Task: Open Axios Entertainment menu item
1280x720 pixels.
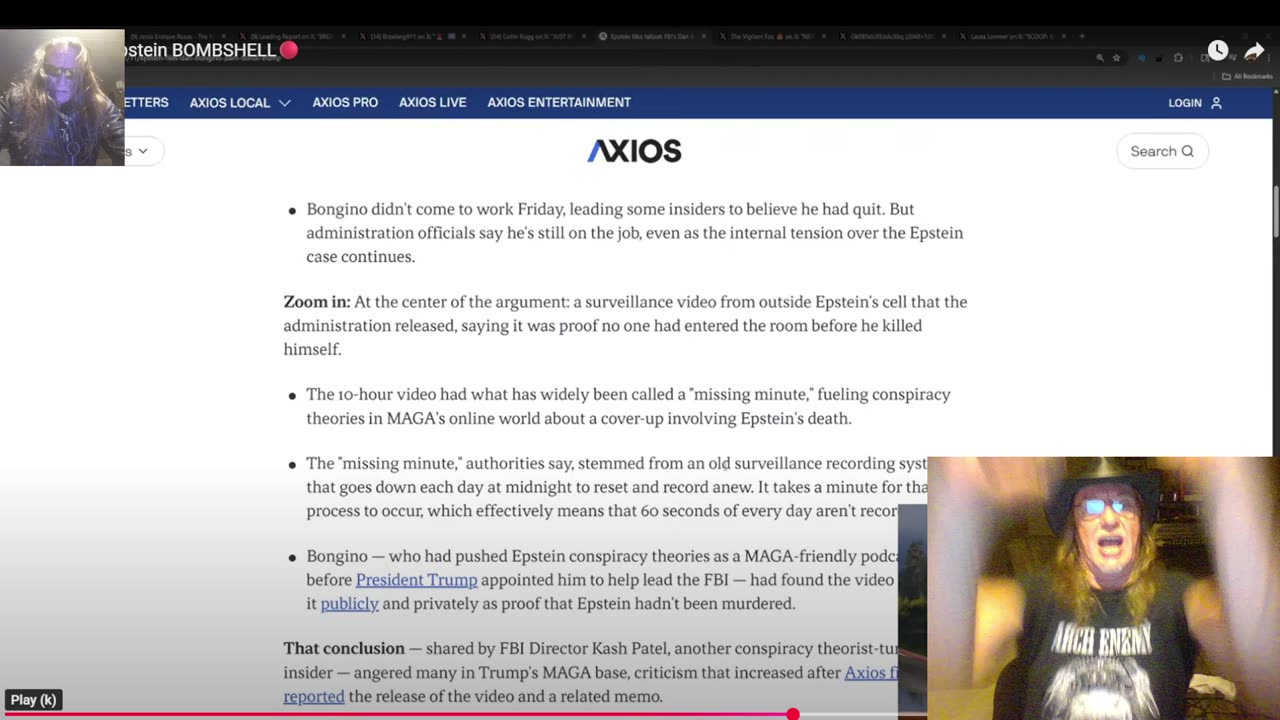Action: pyautogui.click(x=559, y=102)
